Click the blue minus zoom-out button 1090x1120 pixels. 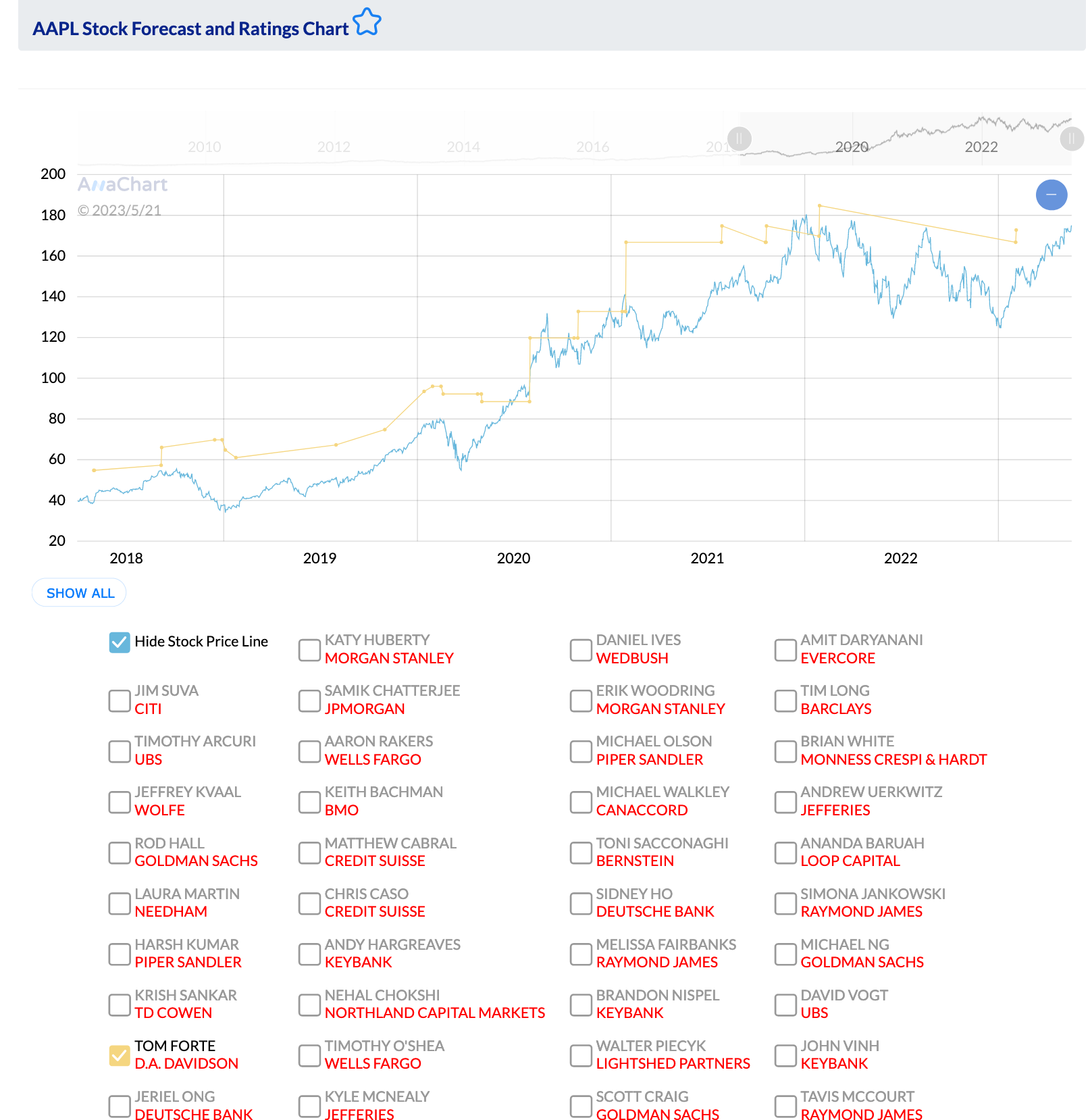point(1051,195)
